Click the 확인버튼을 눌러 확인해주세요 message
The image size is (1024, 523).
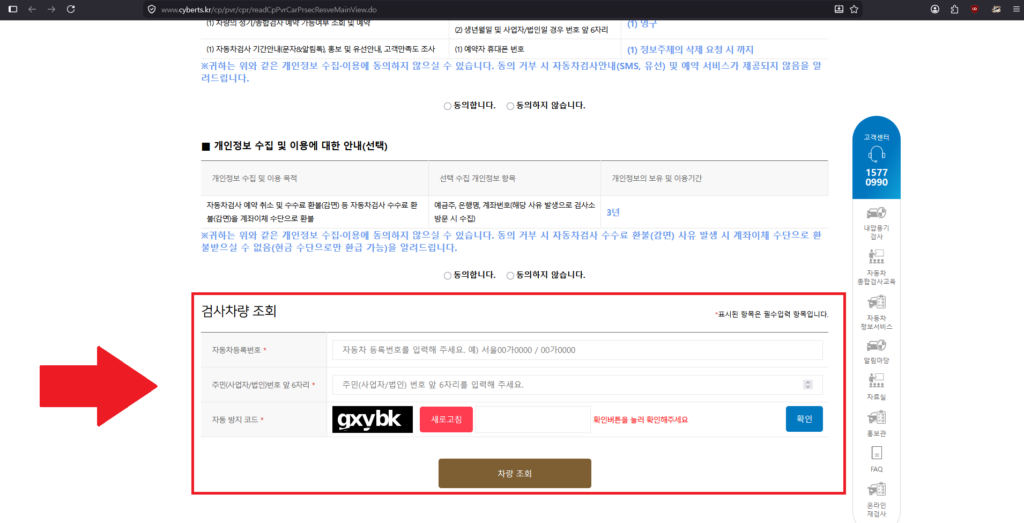tap(641, 419)
